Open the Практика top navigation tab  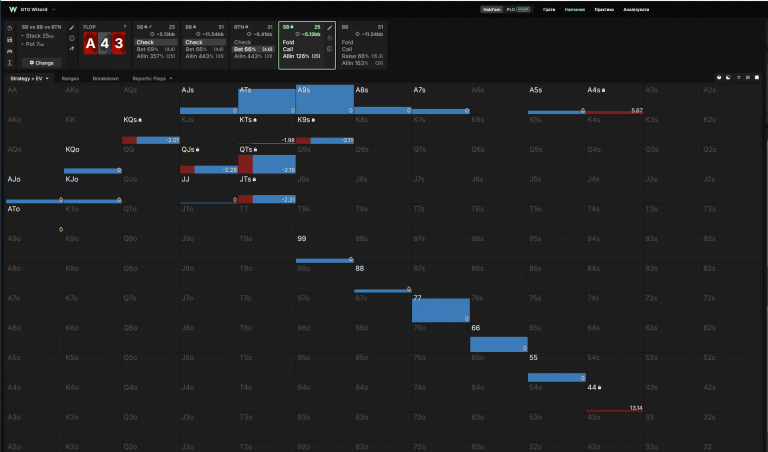(604, 9)
